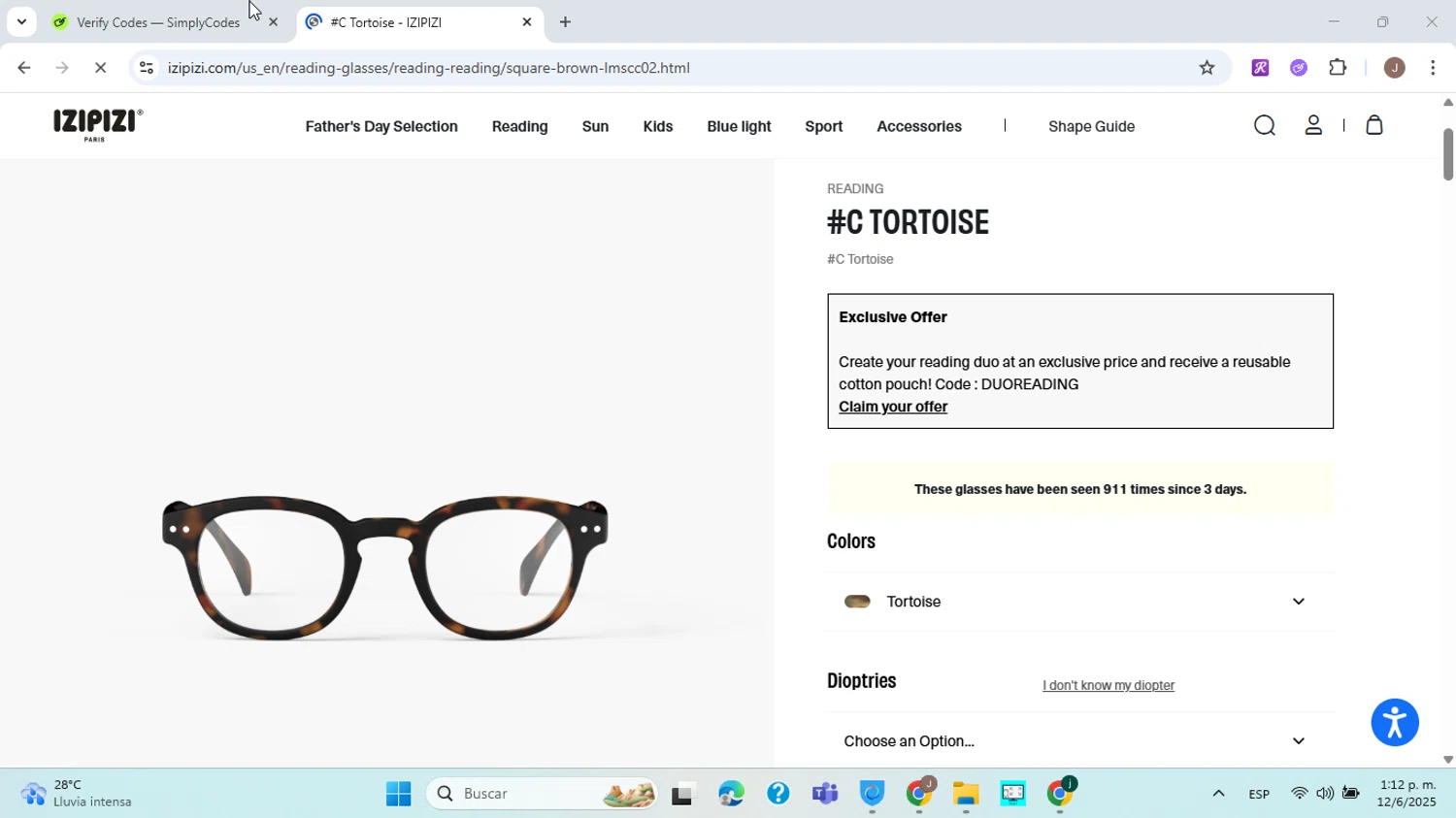1456x818 pixels.
Task: Expand the Choose an Option diopter dropdown
Action: coord(1080,741)
